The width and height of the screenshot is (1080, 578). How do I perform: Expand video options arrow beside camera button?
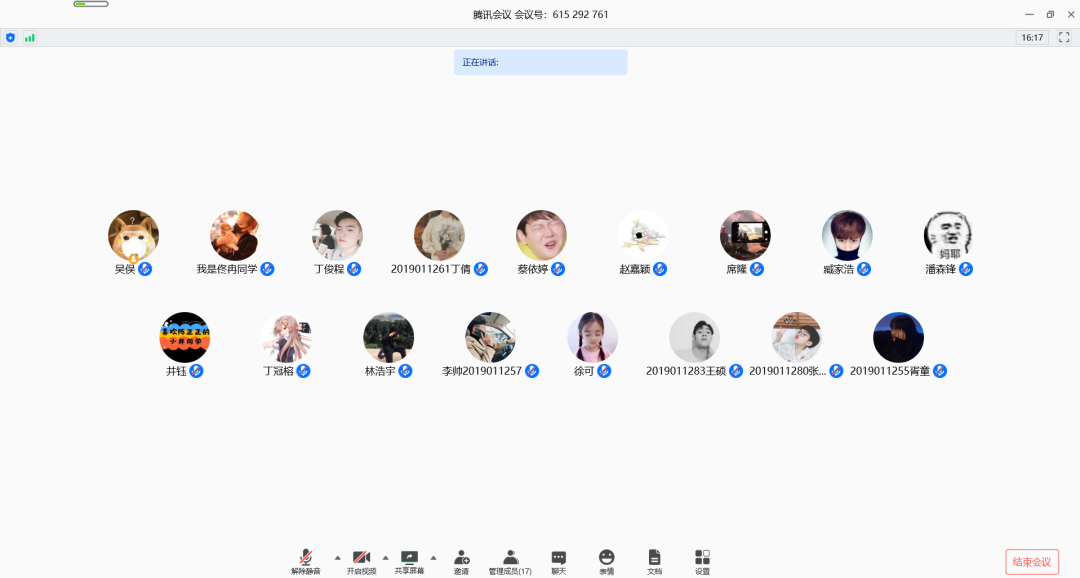tap(386, 557)
